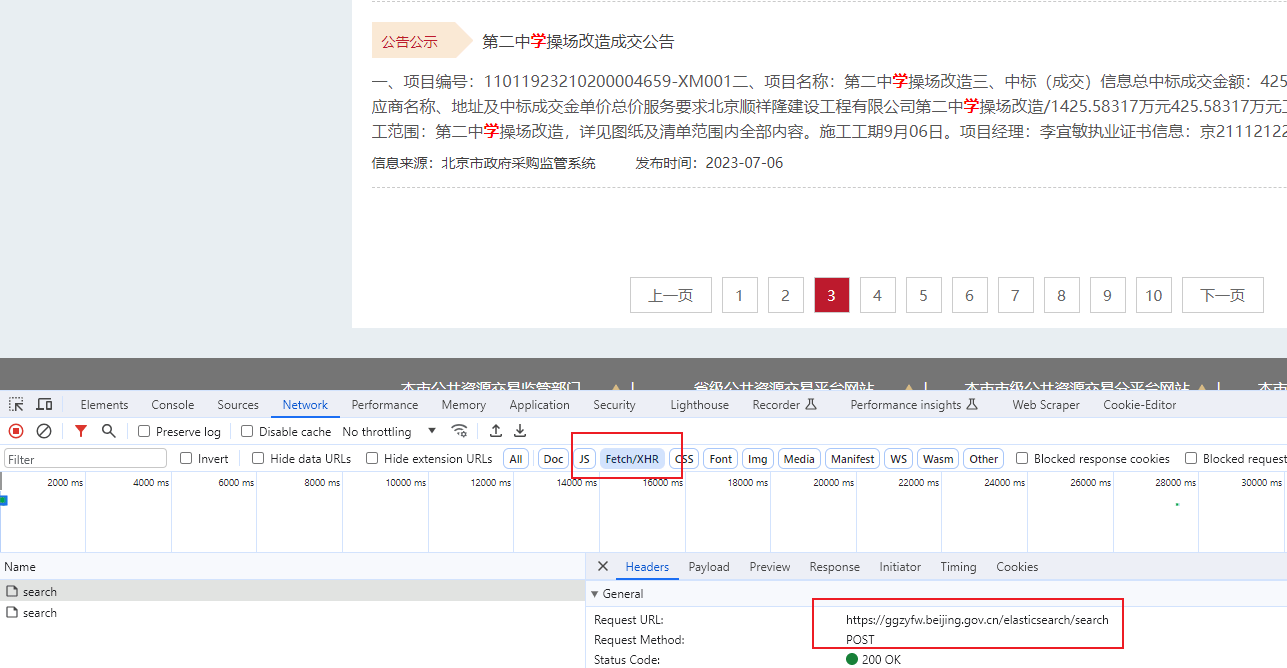Clear the network log
The height and width of the screenshot is (668, 1287).
click(44, 431)
